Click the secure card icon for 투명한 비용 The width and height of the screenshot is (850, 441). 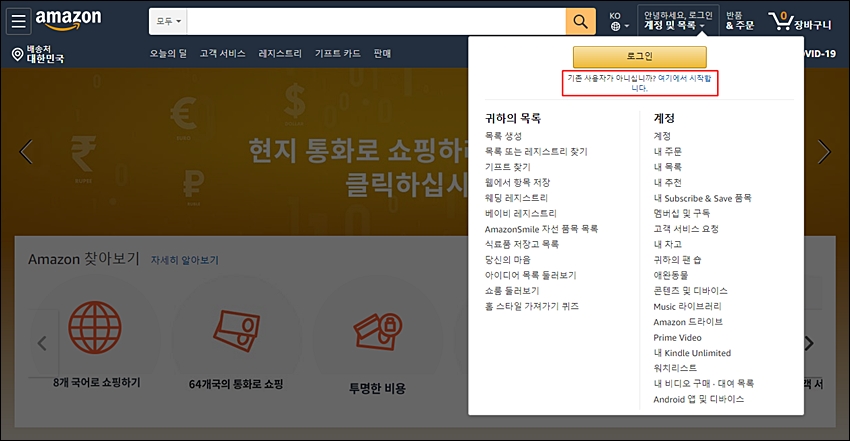pyautogui.click(x=378, y=331)
